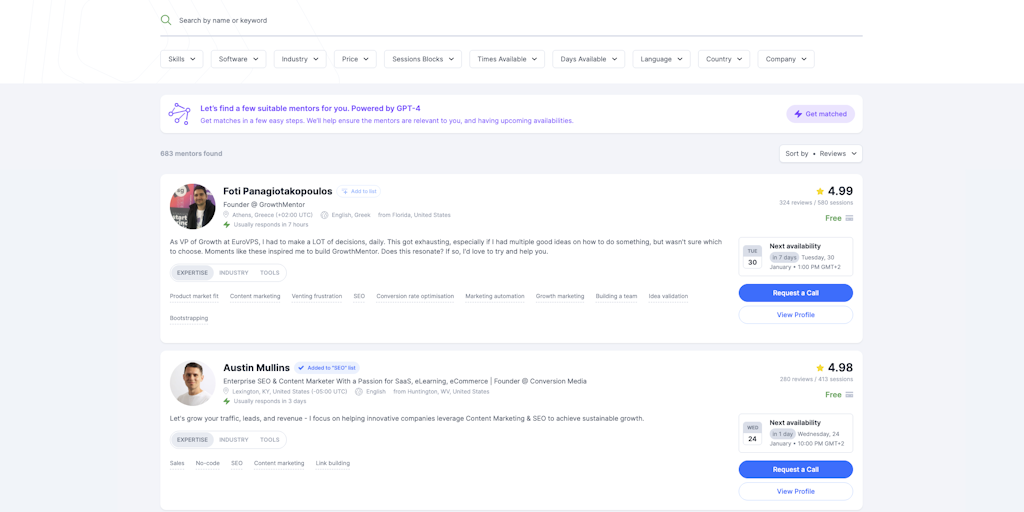
Task: Focus the search by name or keyword field
Action: (x=500, y=20)
